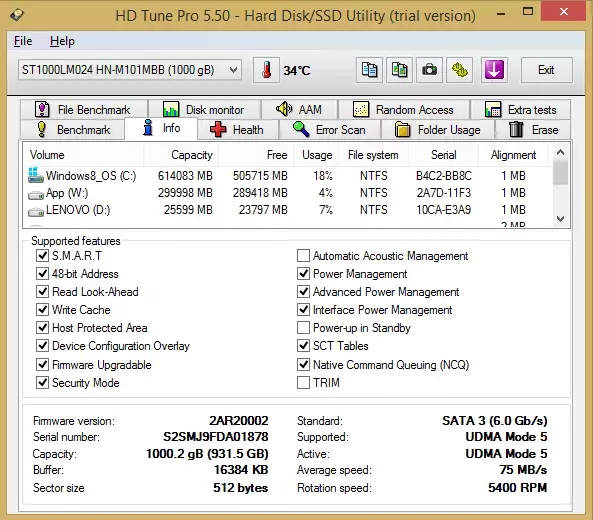The height and width of the screenshot is (520, 593).
Task: Click the SATA 3 (6.0 Gb/s) standard value
Action: (x=495, y=421)
